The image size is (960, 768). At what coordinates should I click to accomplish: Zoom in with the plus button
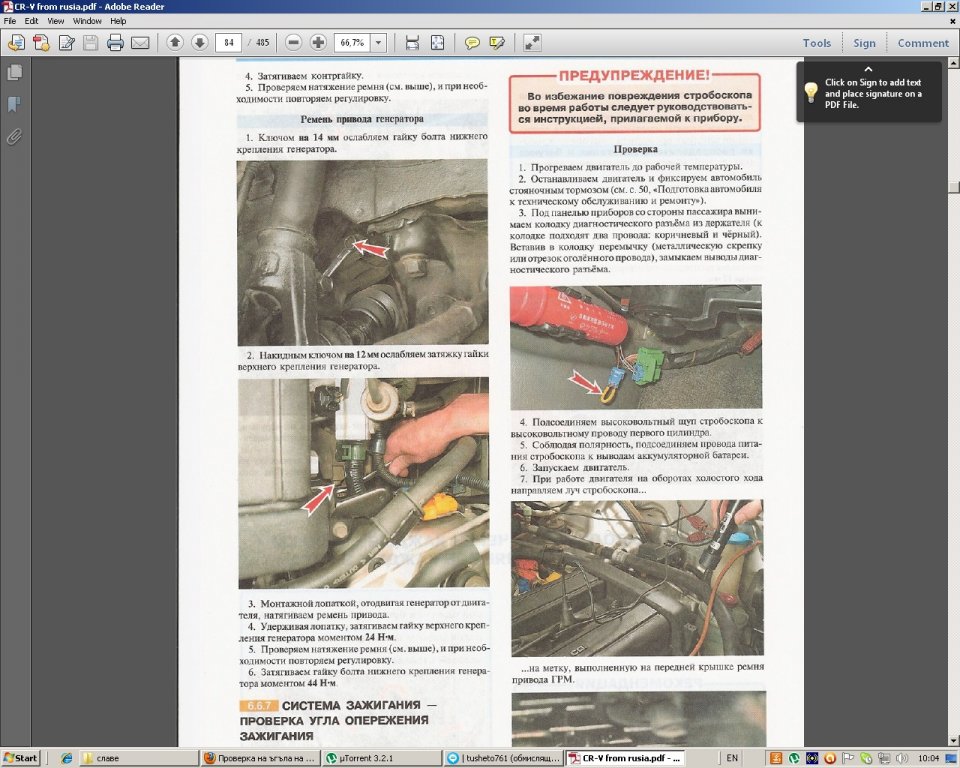click(x=318, y=43)
